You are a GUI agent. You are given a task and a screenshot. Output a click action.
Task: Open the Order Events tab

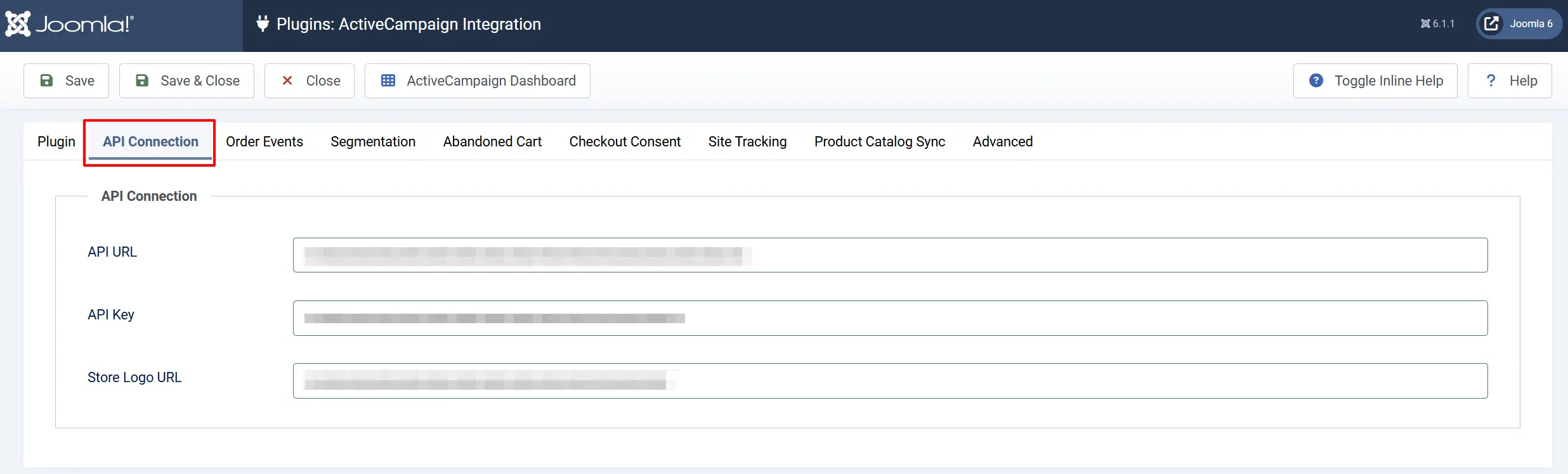pyautogui.click(x=265, y=141)
